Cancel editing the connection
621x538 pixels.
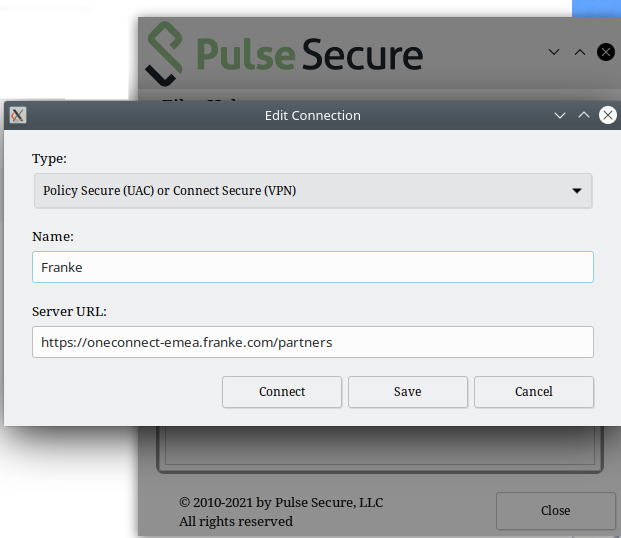533,392
